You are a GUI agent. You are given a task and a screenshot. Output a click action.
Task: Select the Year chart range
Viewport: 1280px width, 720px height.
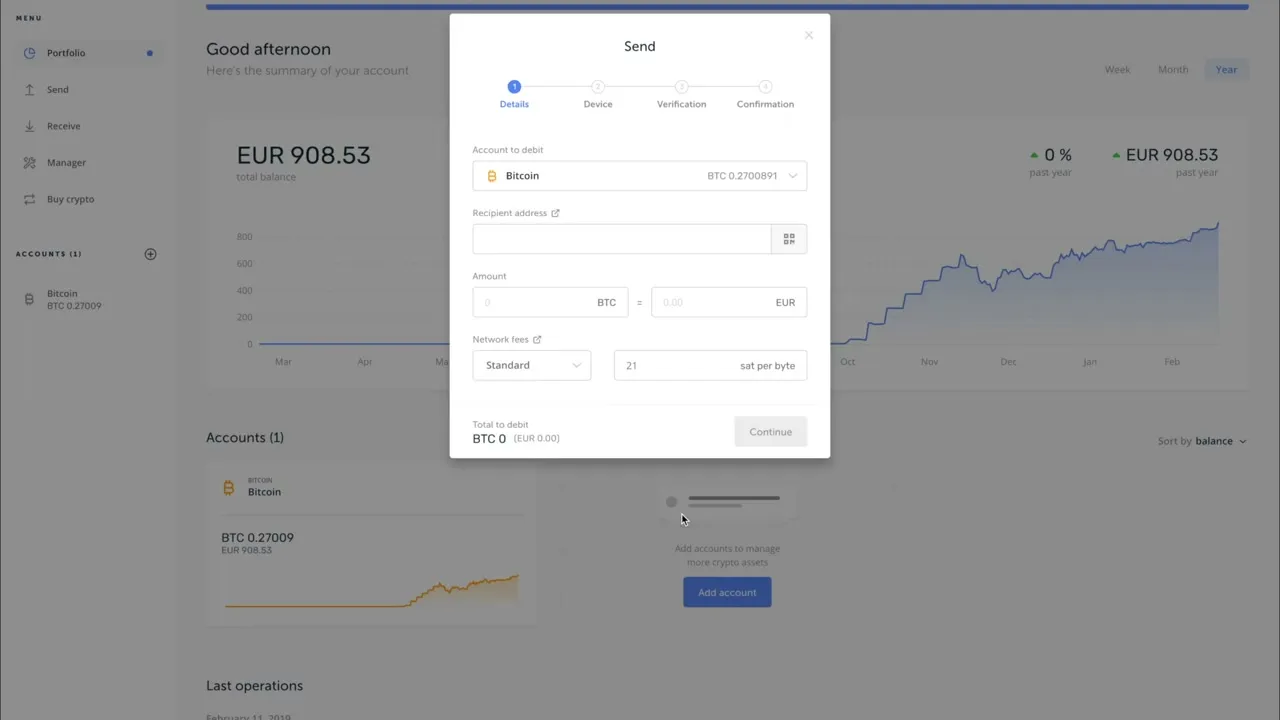tap(1226, 70)
